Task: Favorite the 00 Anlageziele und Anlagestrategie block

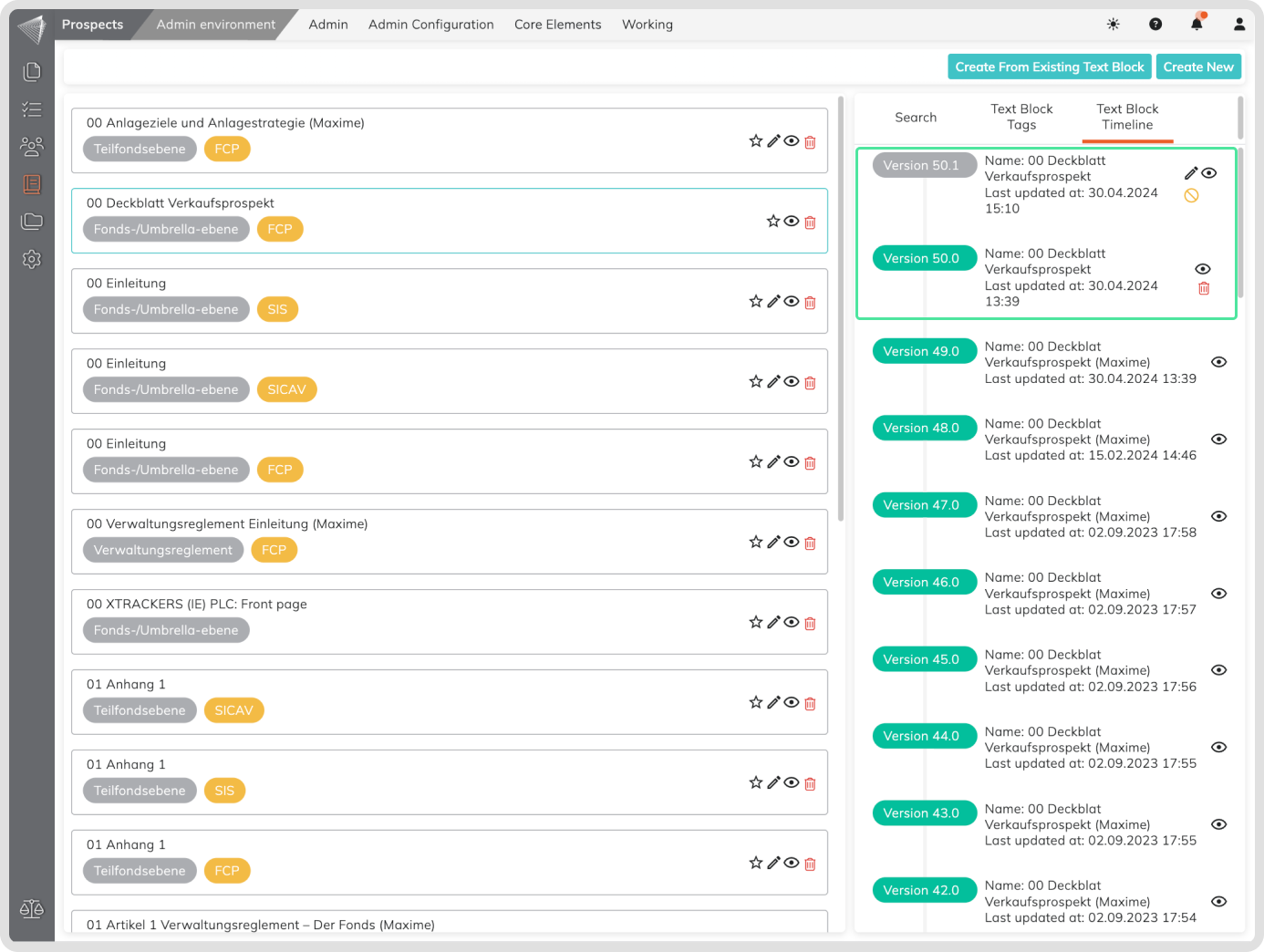Action: pos(755,141)
